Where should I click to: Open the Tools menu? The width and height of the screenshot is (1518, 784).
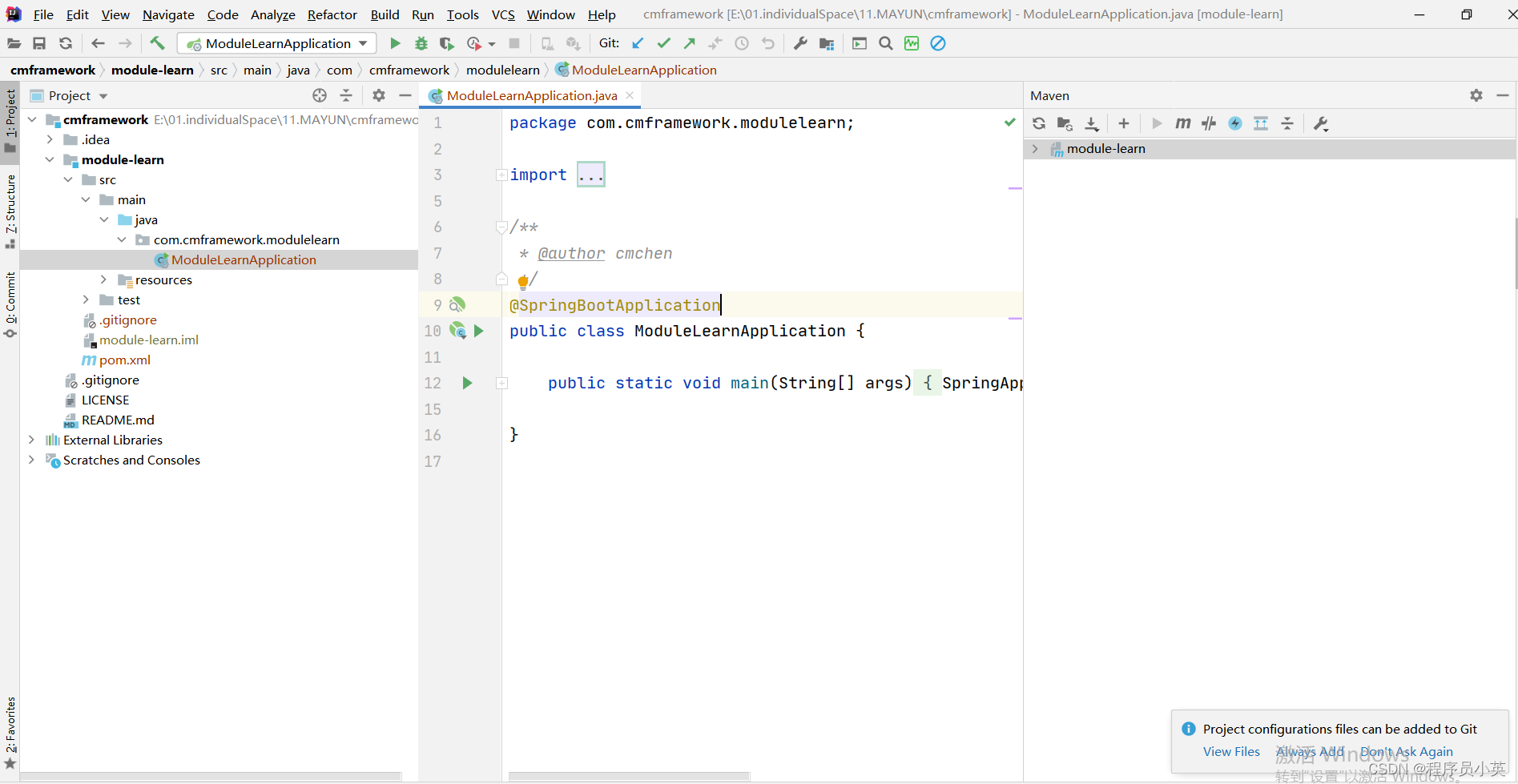click(462, 14)
